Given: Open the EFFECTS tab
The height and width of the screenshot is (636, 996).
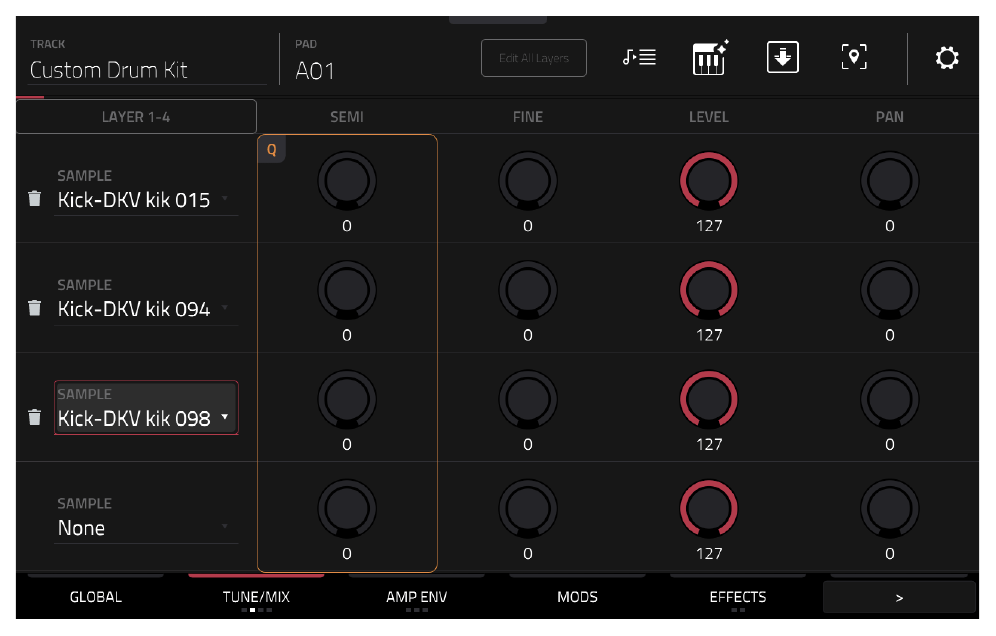Looking at the screenshot, I should click(738, 597).
